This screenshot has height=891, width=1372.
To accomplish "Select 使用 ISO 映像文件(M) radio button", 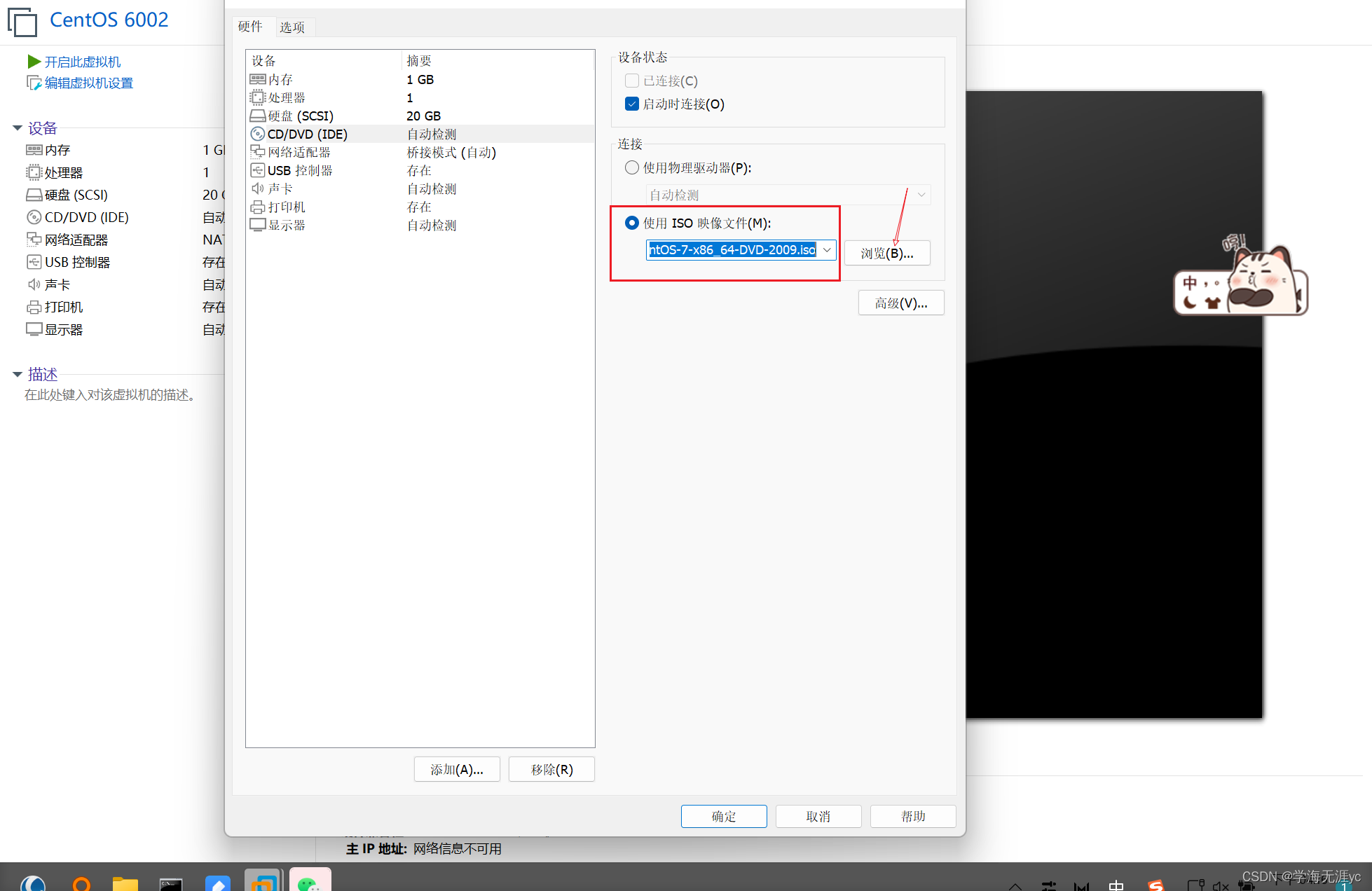I will [x=632, y=223].
